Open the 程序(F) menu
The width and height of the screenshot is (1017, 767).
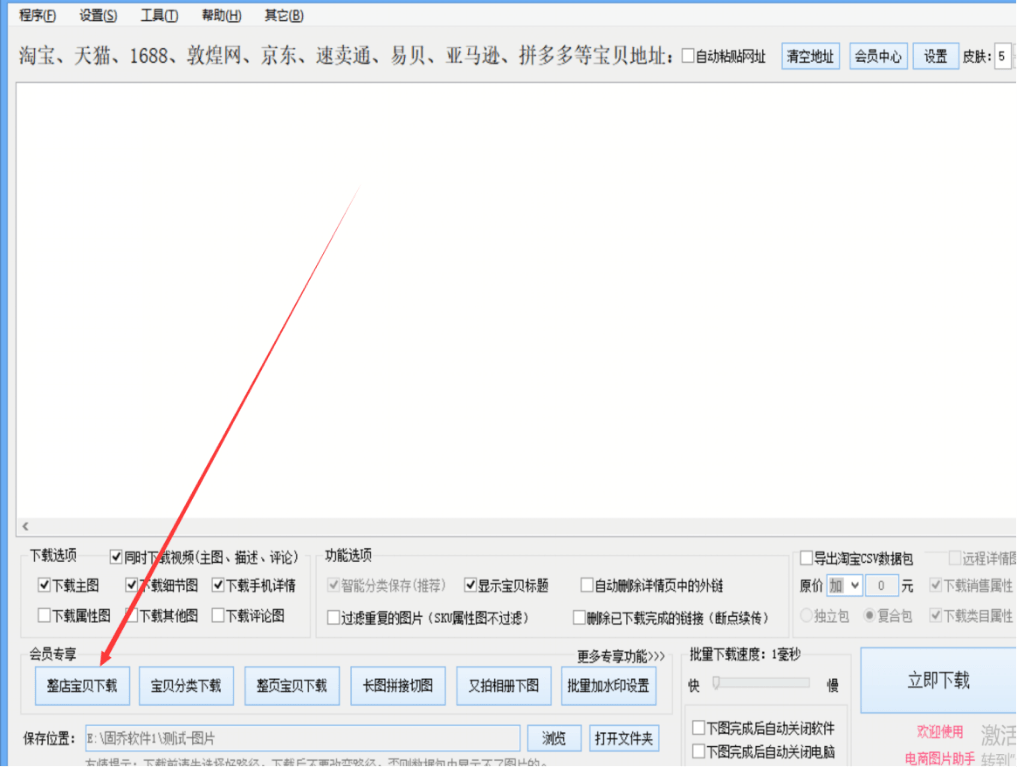37,15
